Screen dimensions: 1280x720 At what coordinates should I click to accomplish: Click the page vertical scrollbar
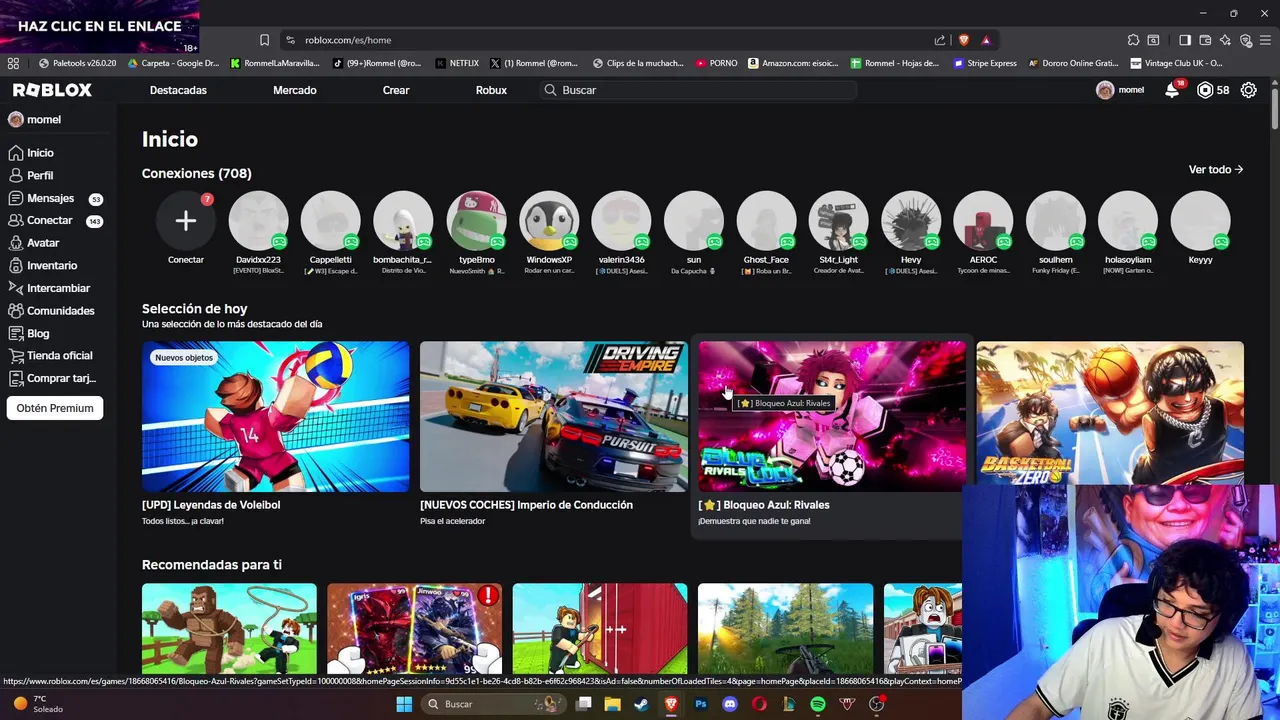click(1274, 110)
